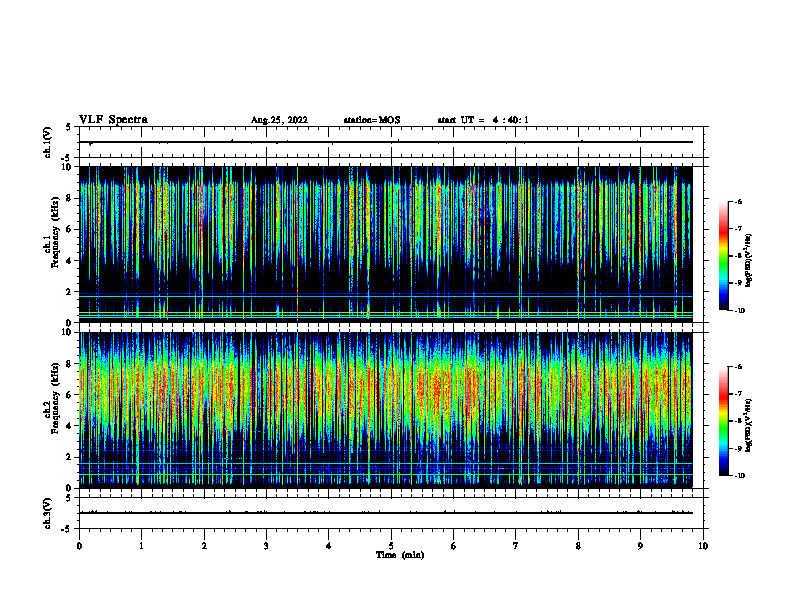This screenshot has height=612, width=792.
Task: Click the "4" kHz tick on ch.1 frequency axis
Action: (x=70, y=261)
